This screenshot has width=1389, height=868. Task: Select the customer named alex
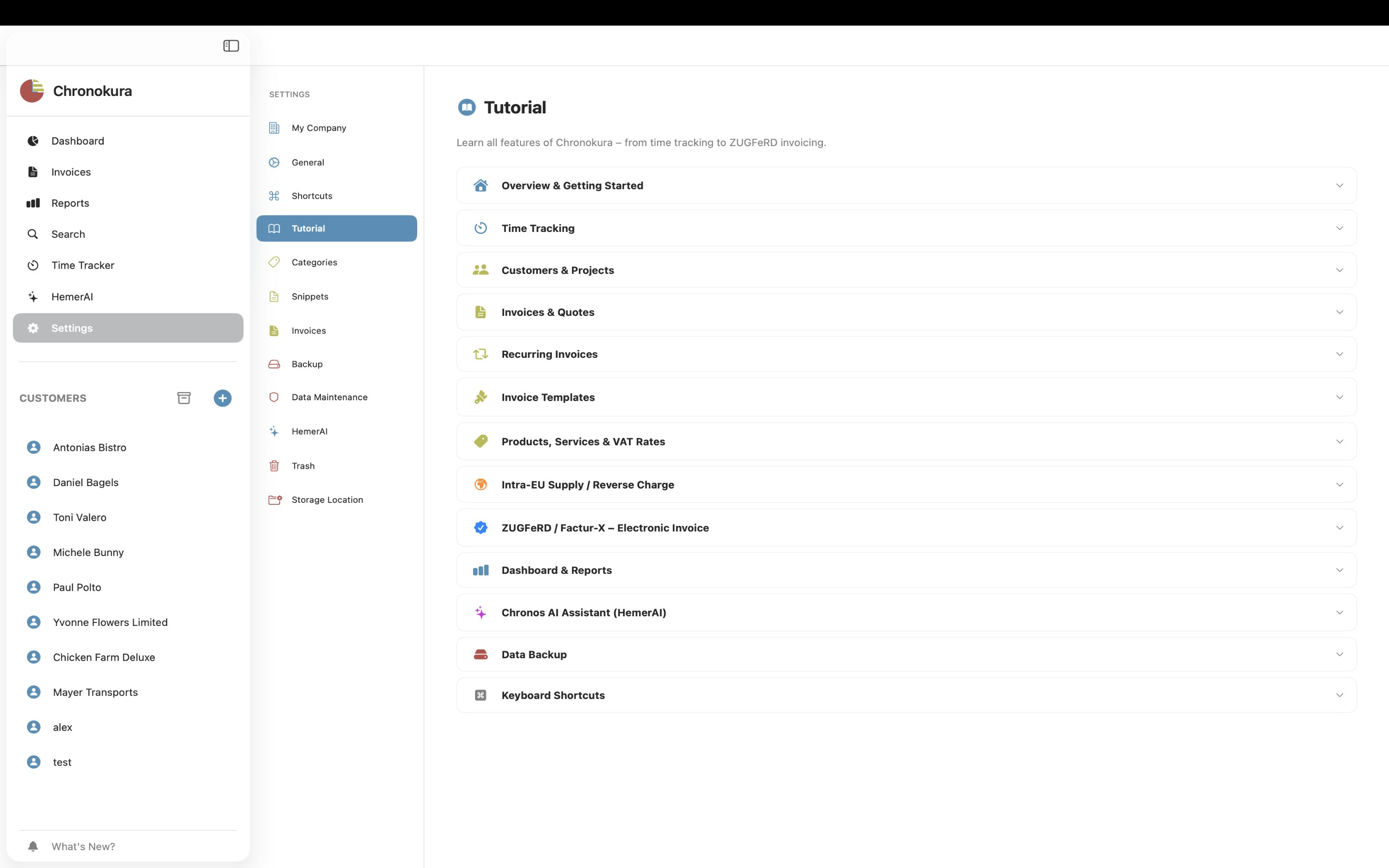[x=128, y=727]
